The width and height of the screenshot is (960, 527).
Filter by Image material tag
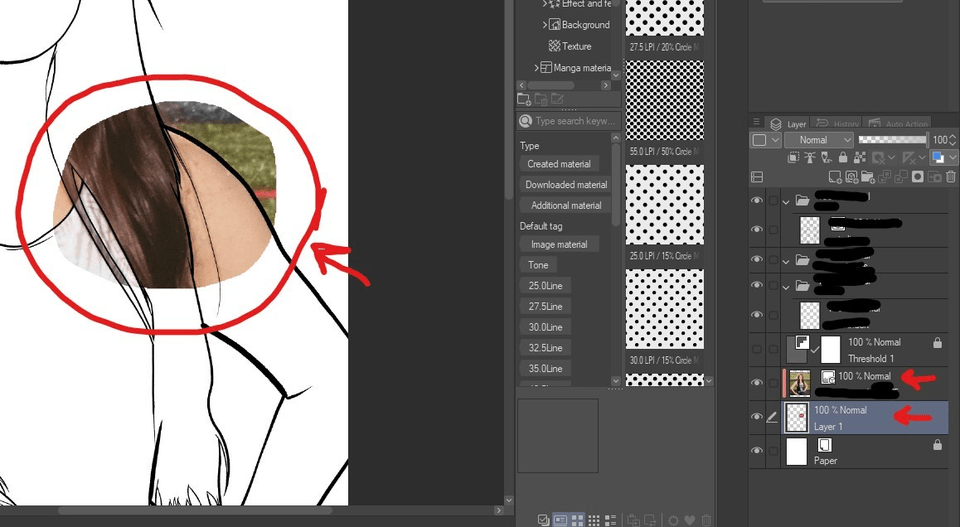(x=559, y=244)
